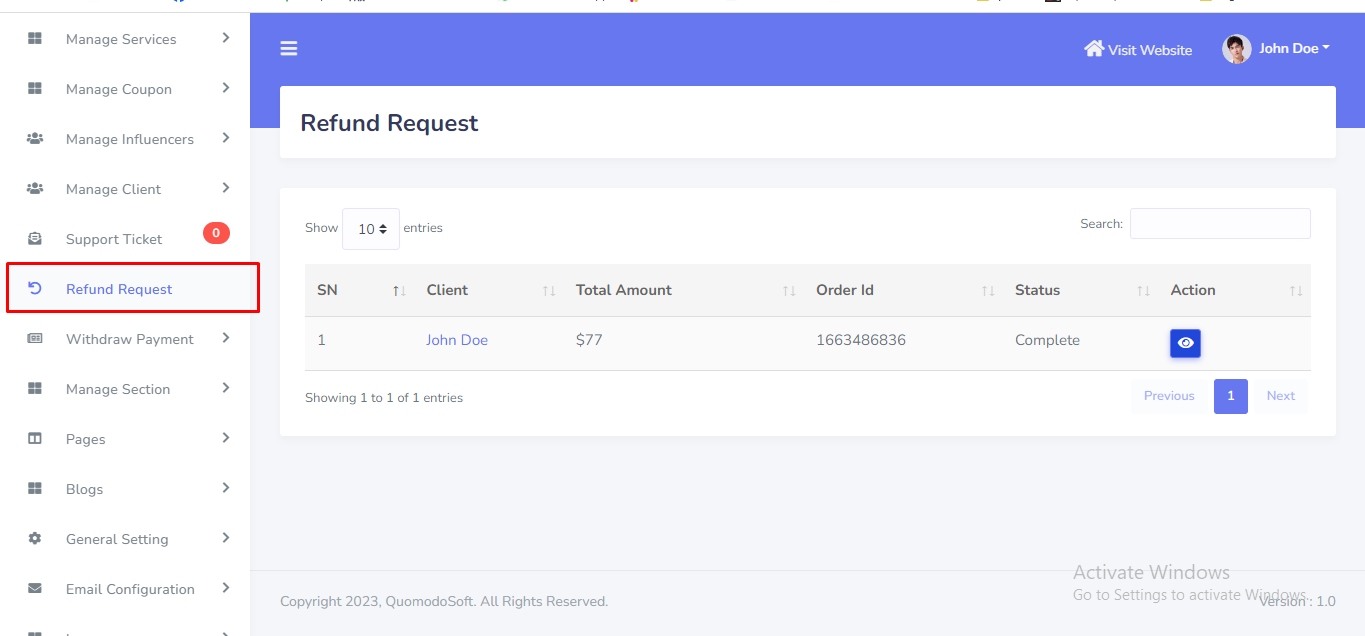Screen dimensions: 1365x636
Task: Click the Withdraw Payment money icon
Action: (x=35, y=339)
